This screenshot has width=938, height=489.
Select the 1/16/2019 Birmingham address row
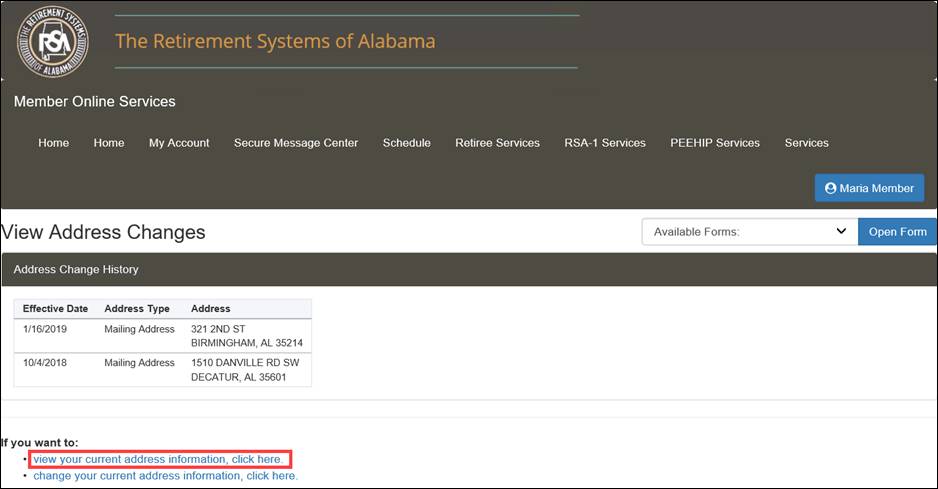pyautogui.click(x=163, y=336)
